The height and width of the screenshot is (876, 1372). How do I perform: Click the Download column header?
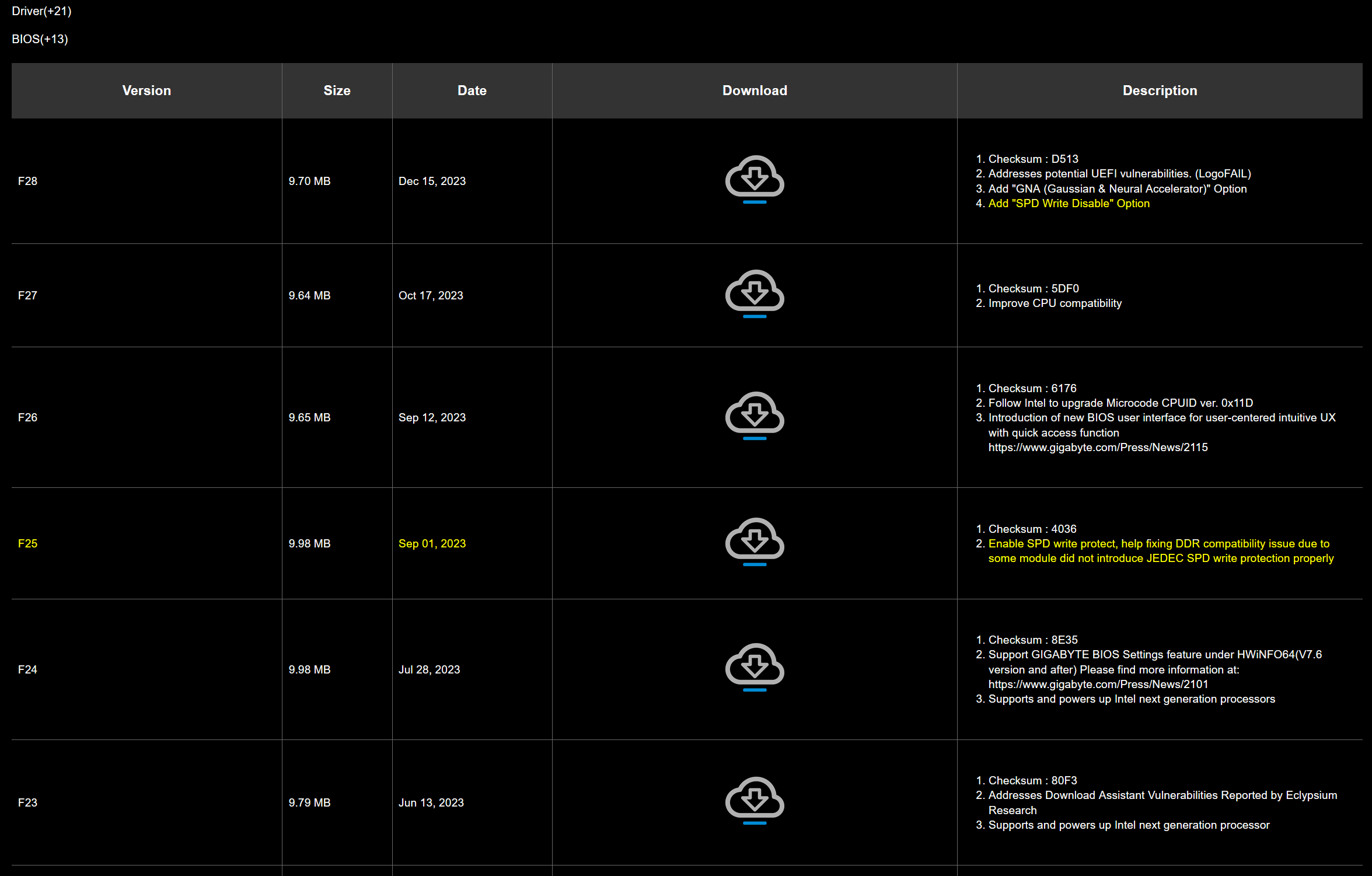pos(754,90)
